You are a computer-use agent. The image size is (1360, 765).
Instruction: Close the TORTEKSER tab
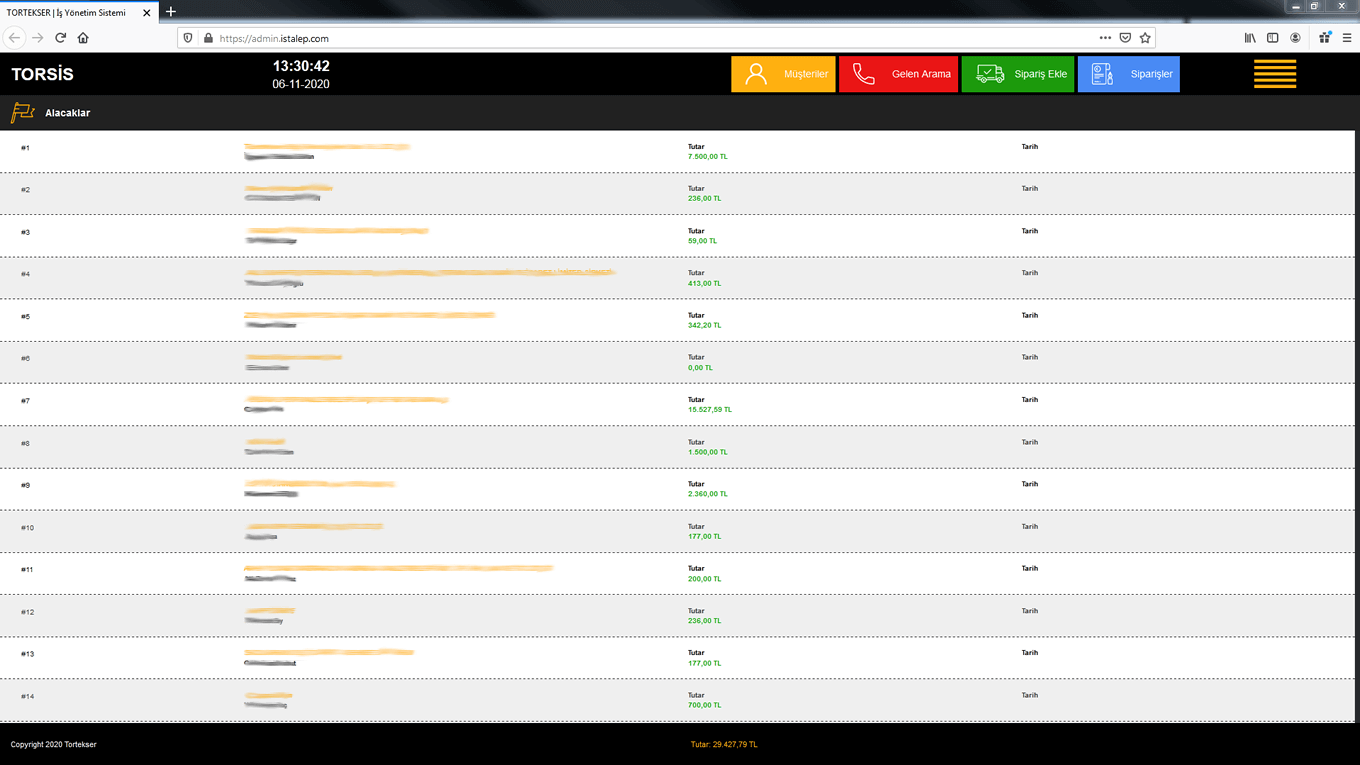tap(147, 12)
